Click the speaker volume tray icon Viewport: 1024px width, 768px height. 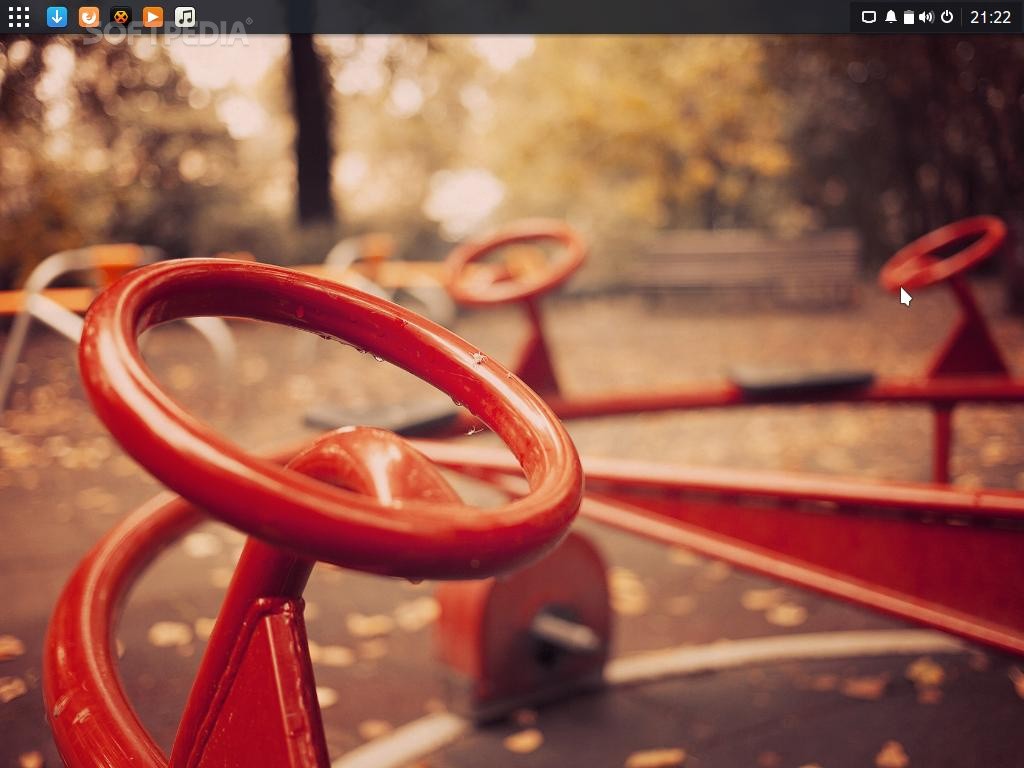point(926,17)
